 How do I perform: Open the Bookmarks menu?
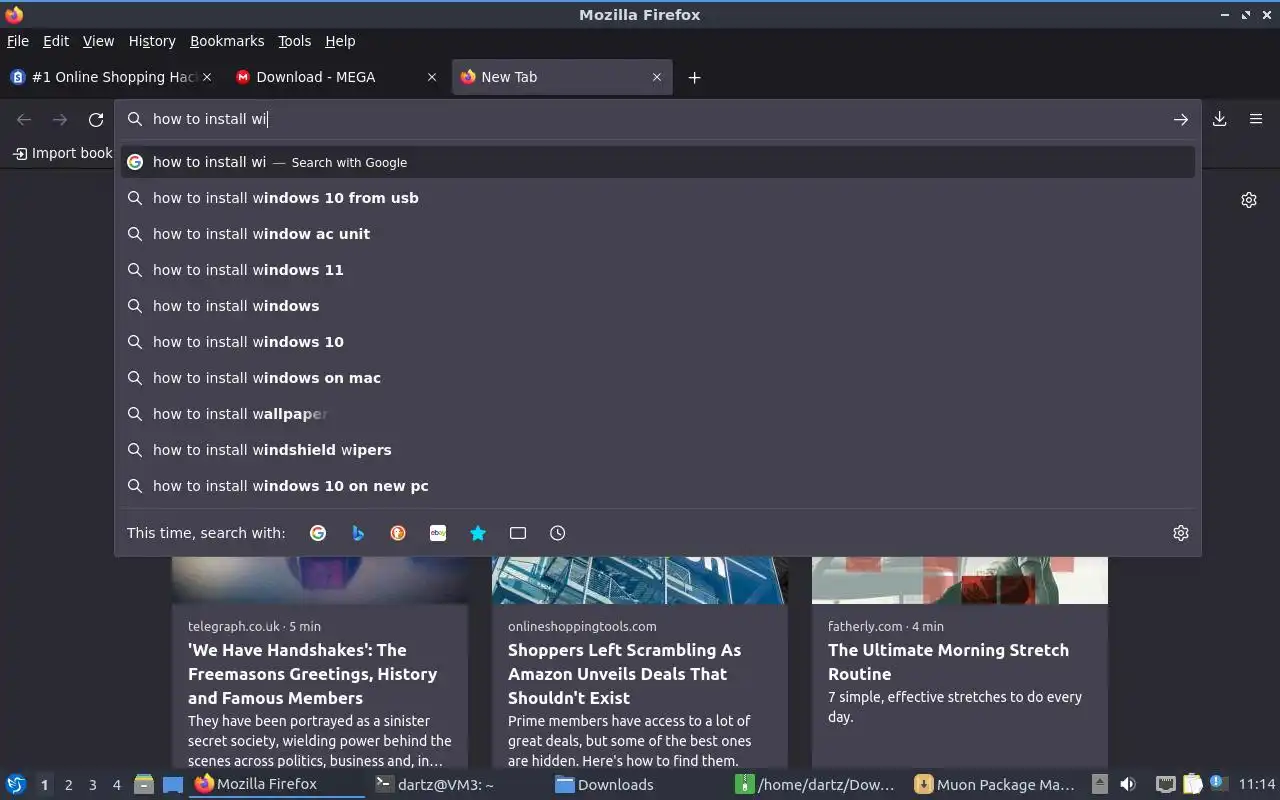227,41
